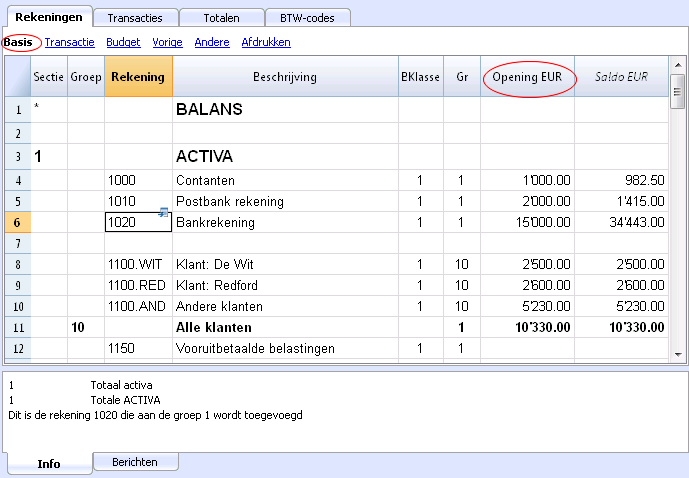Click the scroll down arrow of the table
The height and width of the screenshot is (478, 689).
678,355
